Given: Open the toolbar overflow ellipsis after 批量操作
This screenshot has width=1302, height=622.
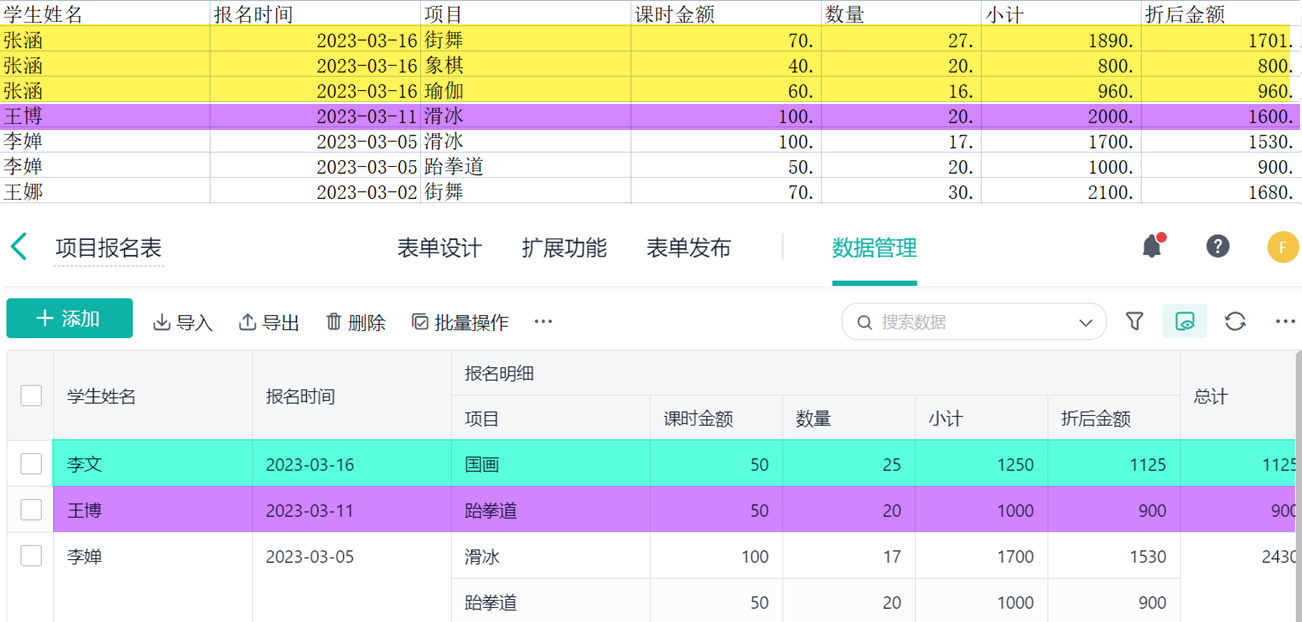Looking at the screenshot, I should (x=543, y=322).
